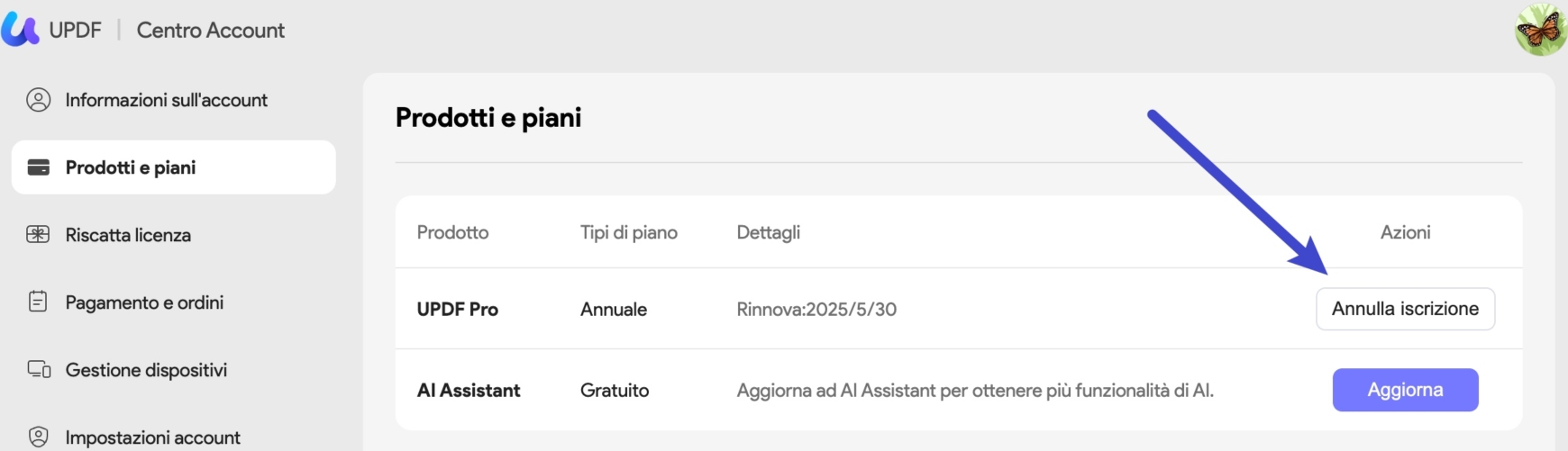Select the Gestione dispositivi devices icon
Screen dimensions: 1568x451
tap(39, 369)
